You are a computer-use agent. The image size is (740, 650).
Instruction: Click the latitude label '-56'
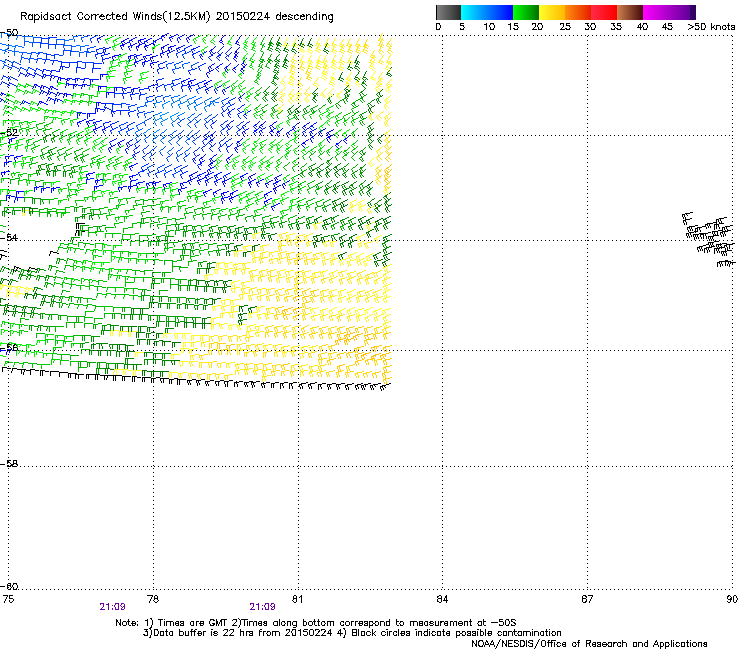[x=9, y=348]
